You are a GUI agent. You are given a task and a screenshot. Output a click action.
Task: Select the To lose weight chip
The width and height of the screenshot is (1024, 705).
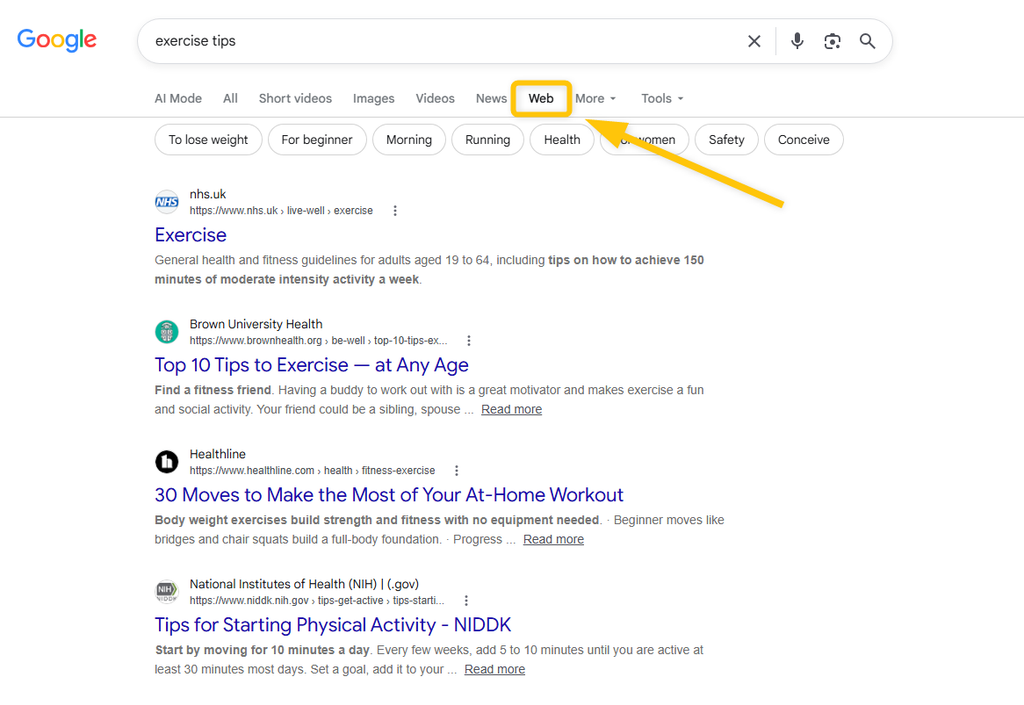pos(208,140)
